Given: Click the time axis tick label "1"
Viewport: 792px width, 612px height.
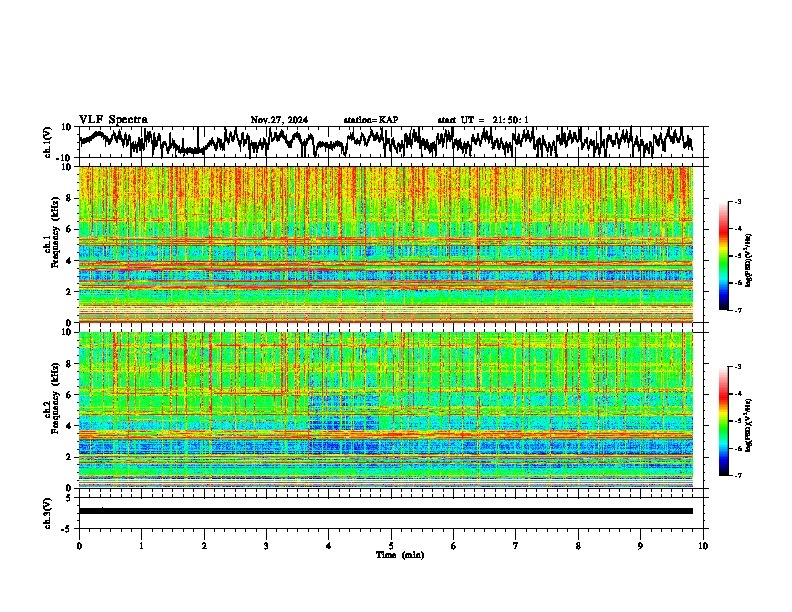Looking at the screenshot, I should tap(141, 546).
